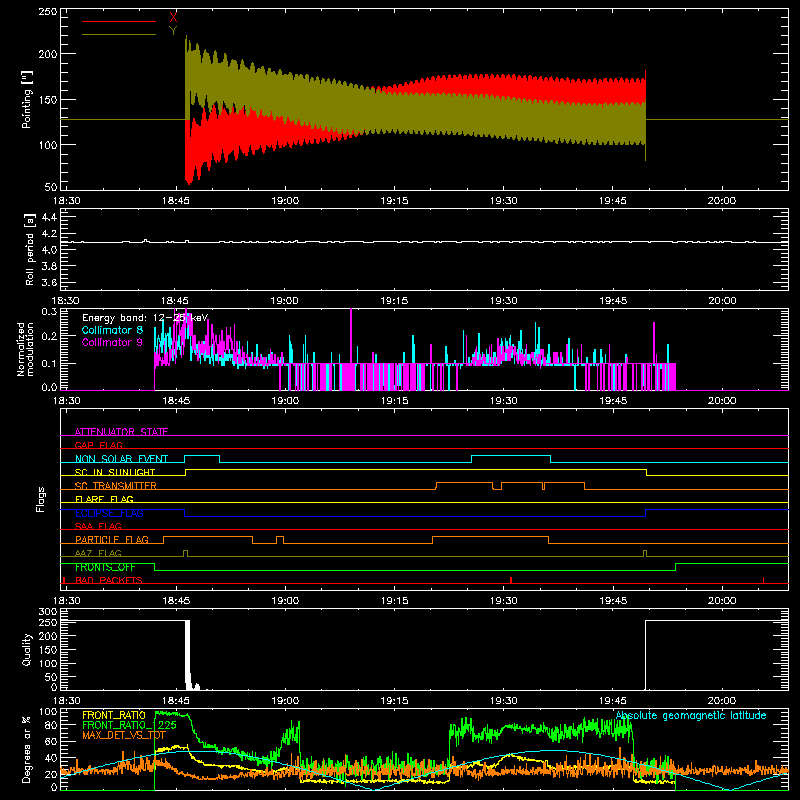800x800 pixels.
Task: Click the 0.3 tick on modulation axis
Action: coord(49,311)
